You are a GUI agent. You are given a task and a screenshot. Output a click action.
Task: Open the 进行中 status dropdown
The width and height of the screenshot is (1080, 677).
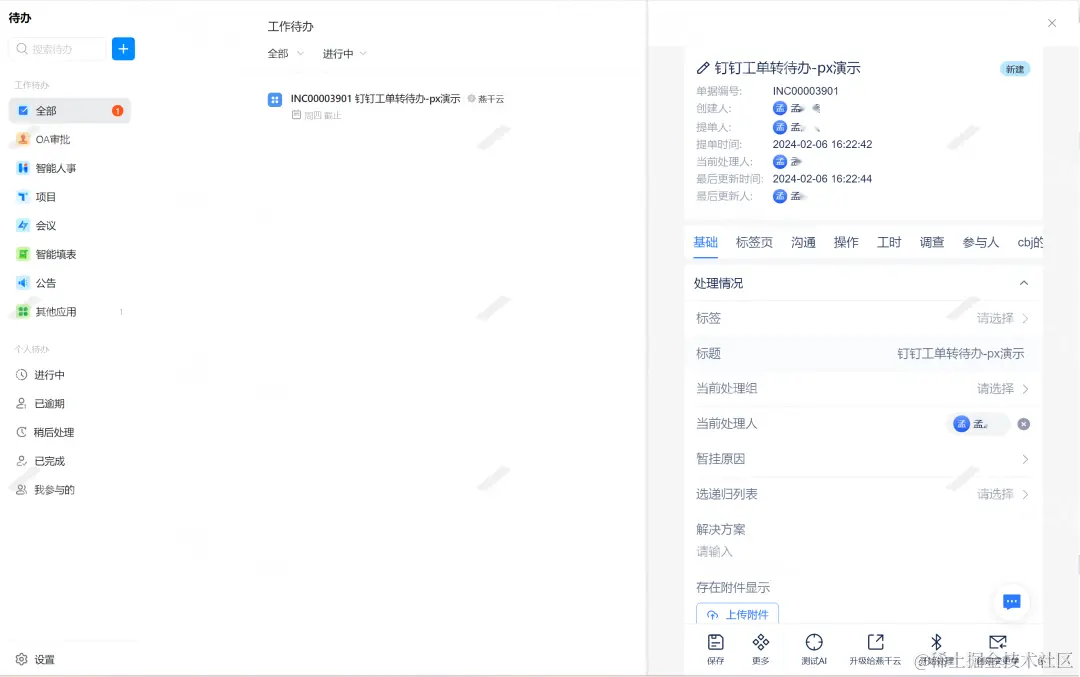tap(342, 53)
